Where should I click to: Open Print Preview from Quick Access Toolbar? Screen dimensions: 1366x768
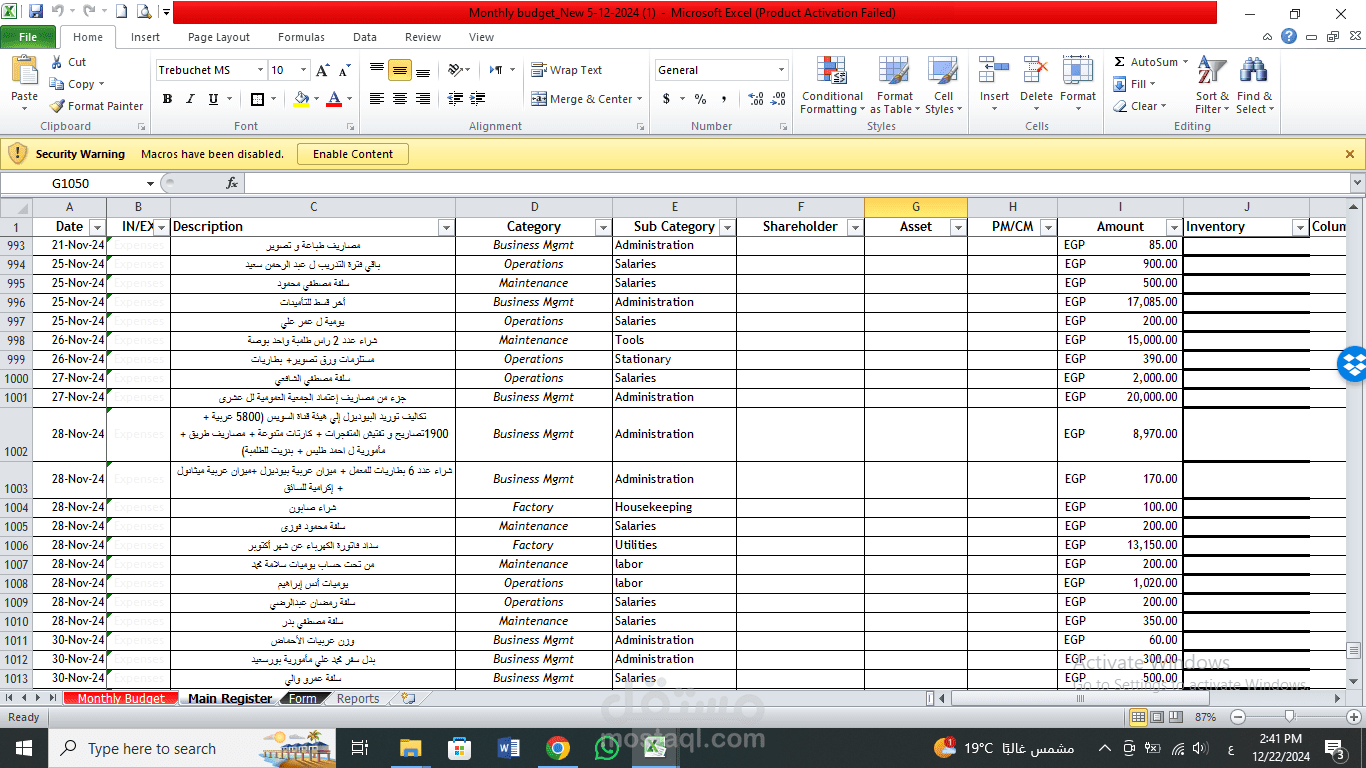click(x=143, y=12)
